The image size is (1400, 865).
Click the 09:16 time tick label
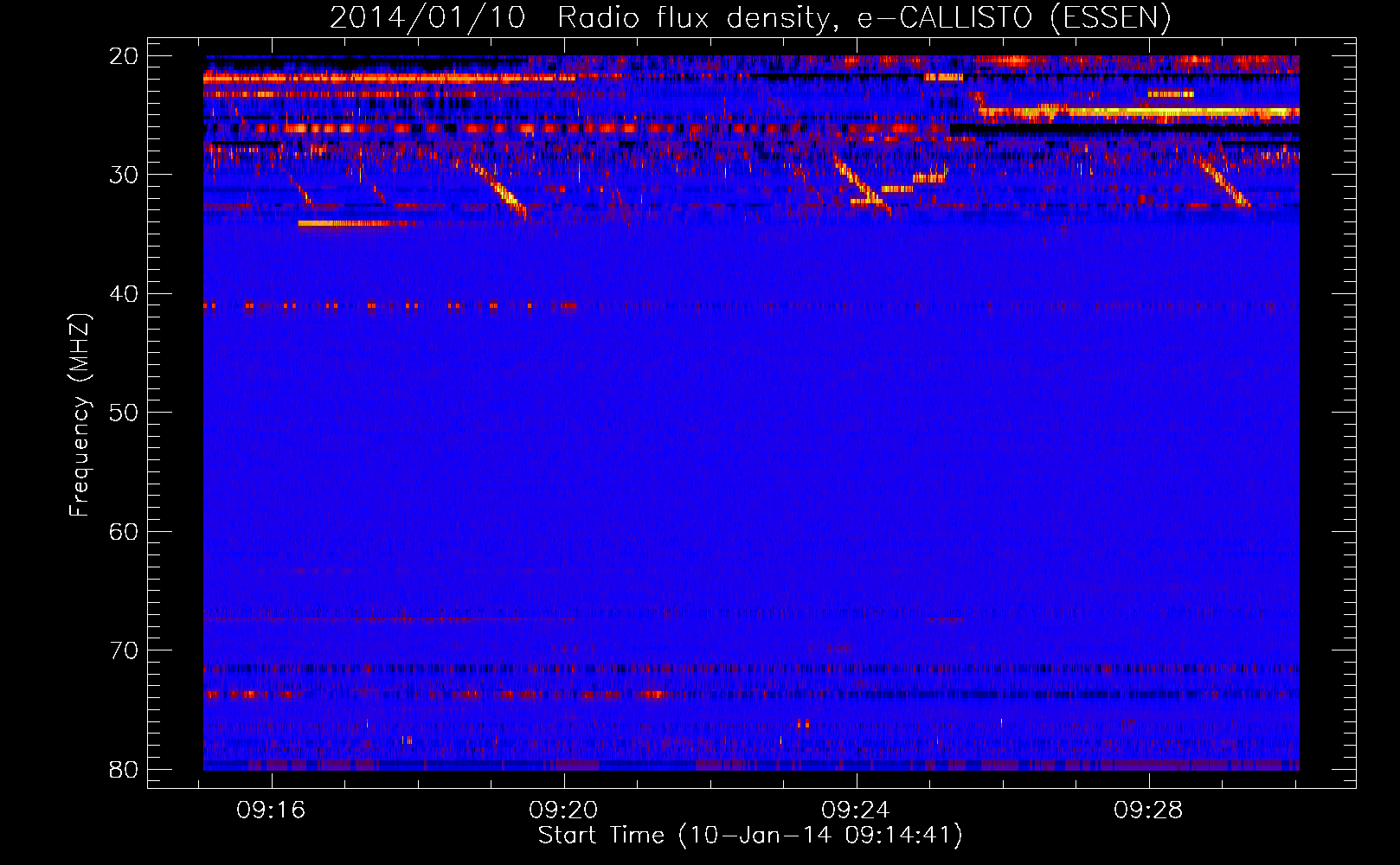[272, 811]
